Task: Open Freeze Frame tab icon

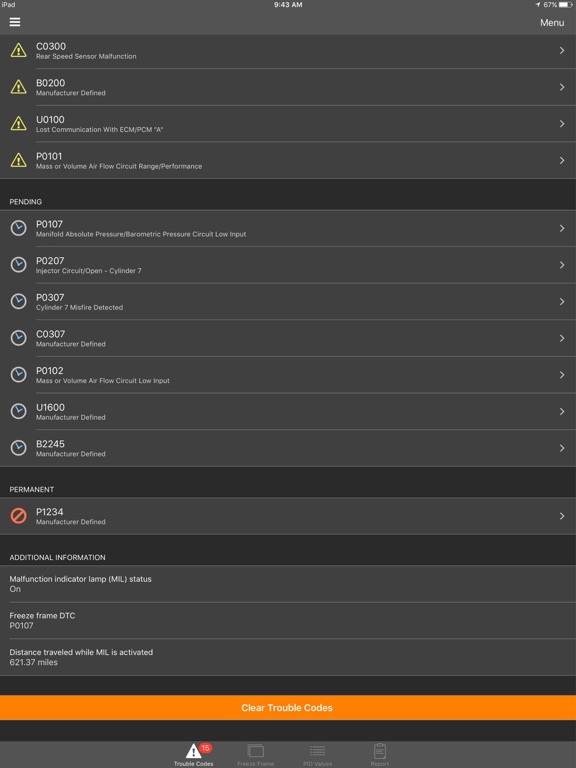Action: click(256, 751)
